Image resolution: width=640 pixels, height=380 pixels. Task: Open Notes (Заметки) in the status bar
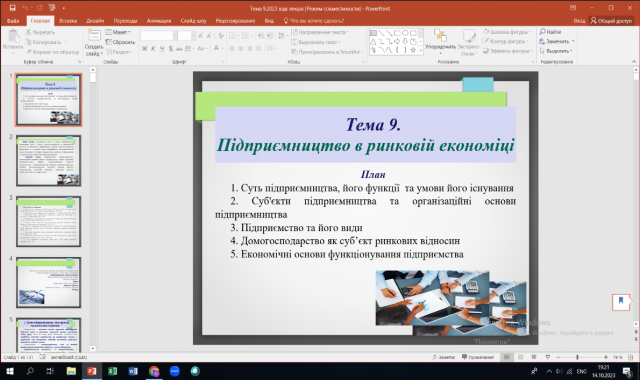444,357
